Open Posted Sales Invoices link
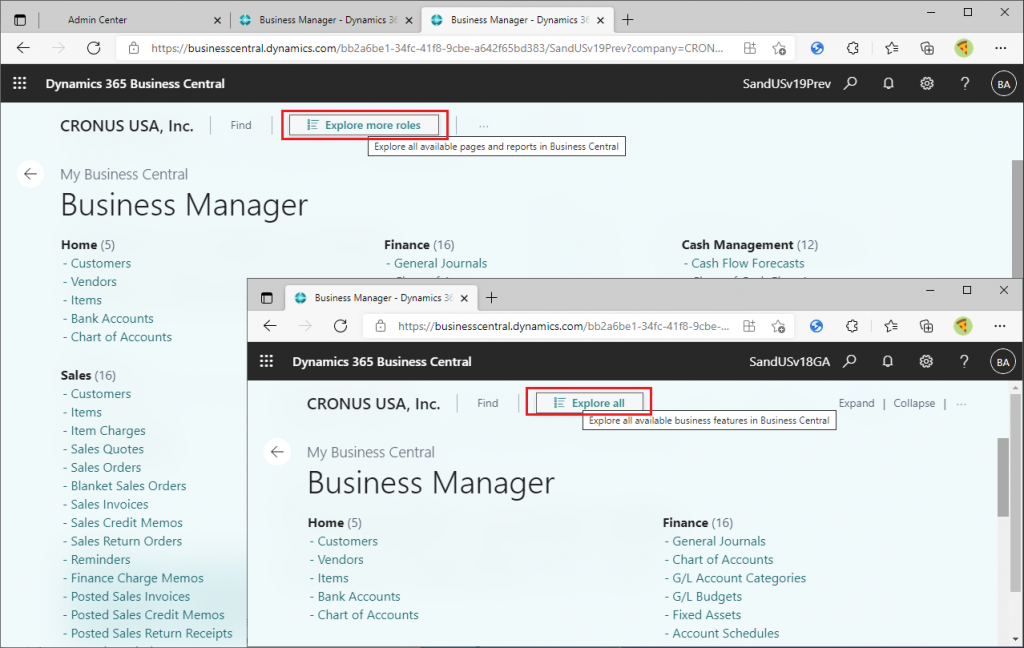Screen dimensions: 1024x648 [x=130, y=596]
